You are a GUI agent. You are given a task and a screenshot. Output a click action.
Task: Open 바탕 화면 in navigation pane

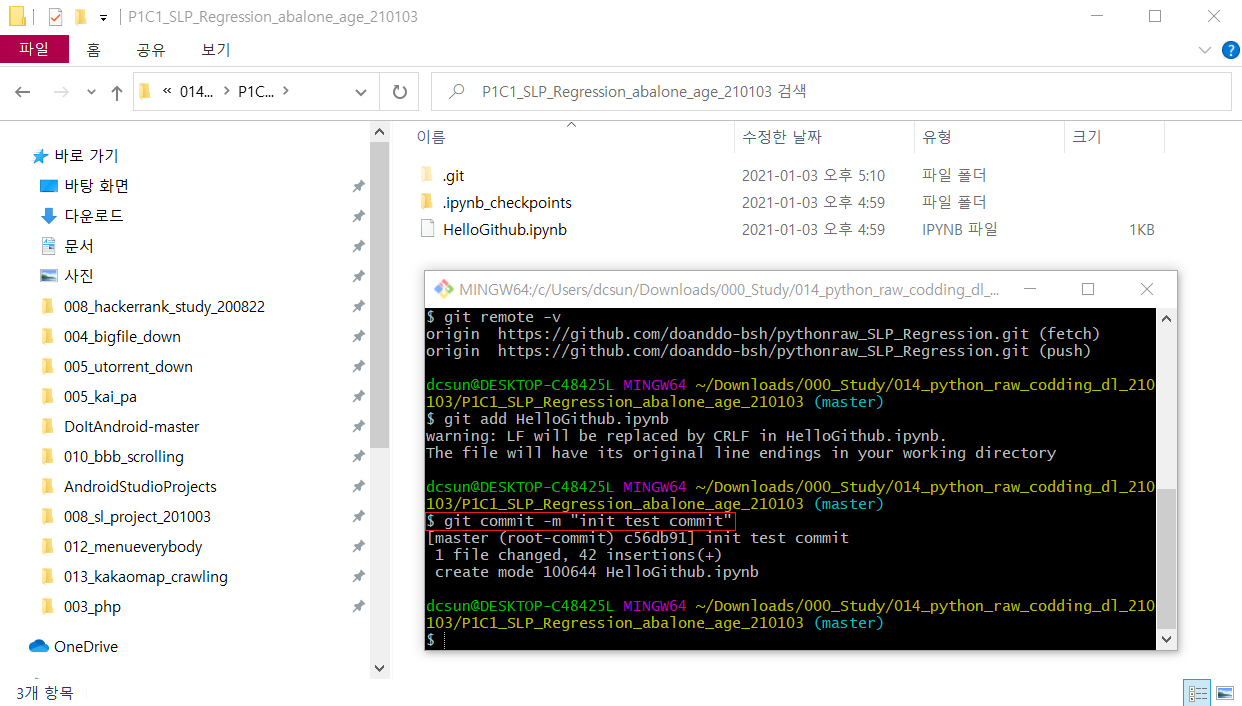point(96,186)
